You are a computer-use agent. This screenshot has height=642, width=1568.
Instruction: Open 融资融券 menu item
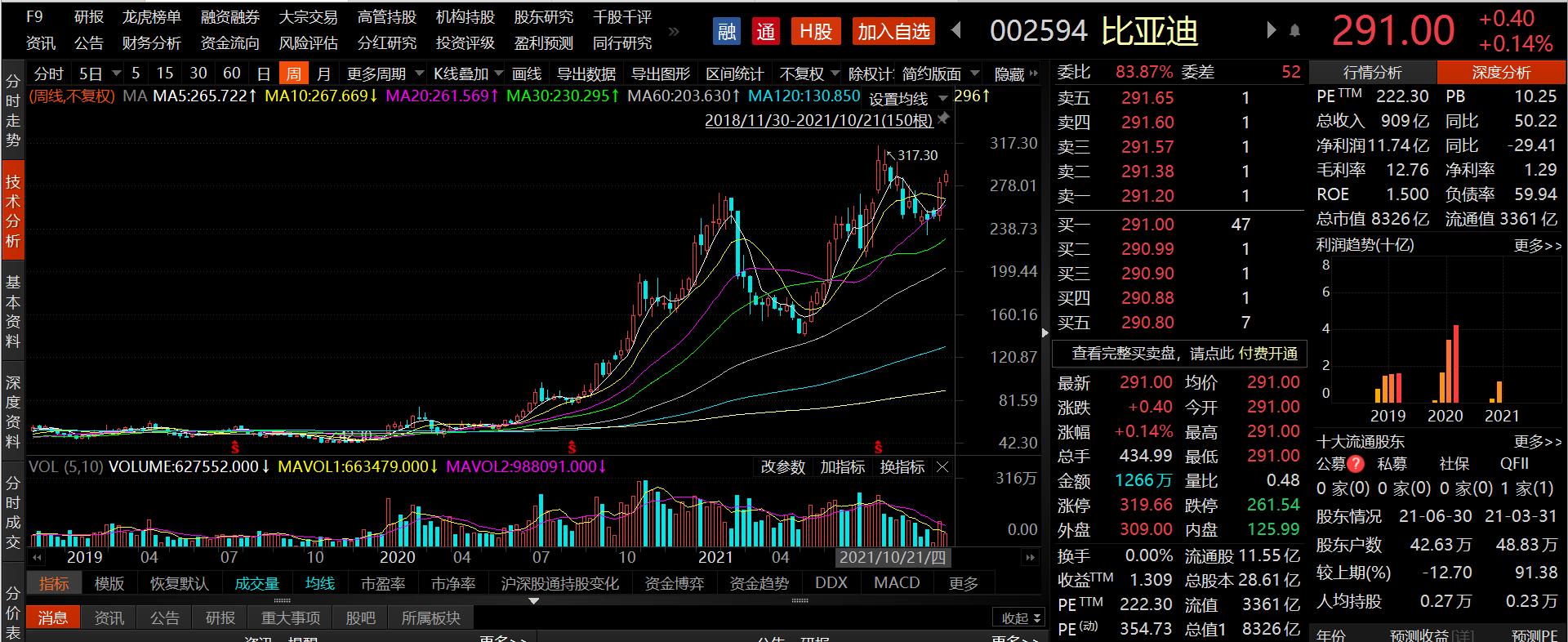tap(230, 17)
